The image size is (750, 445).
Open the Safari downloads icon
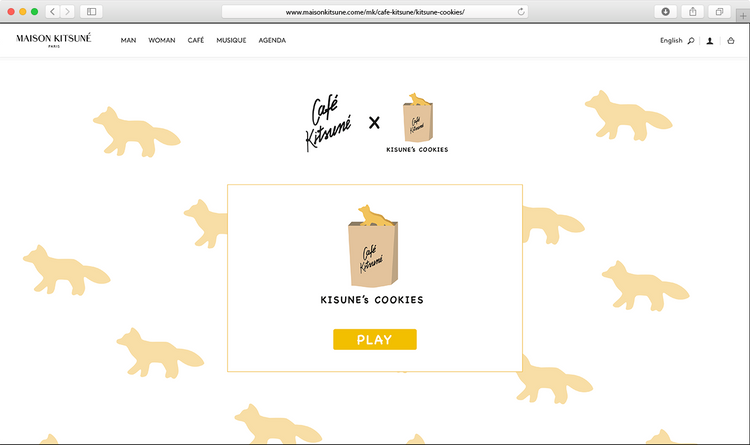(x=665, y=11)
